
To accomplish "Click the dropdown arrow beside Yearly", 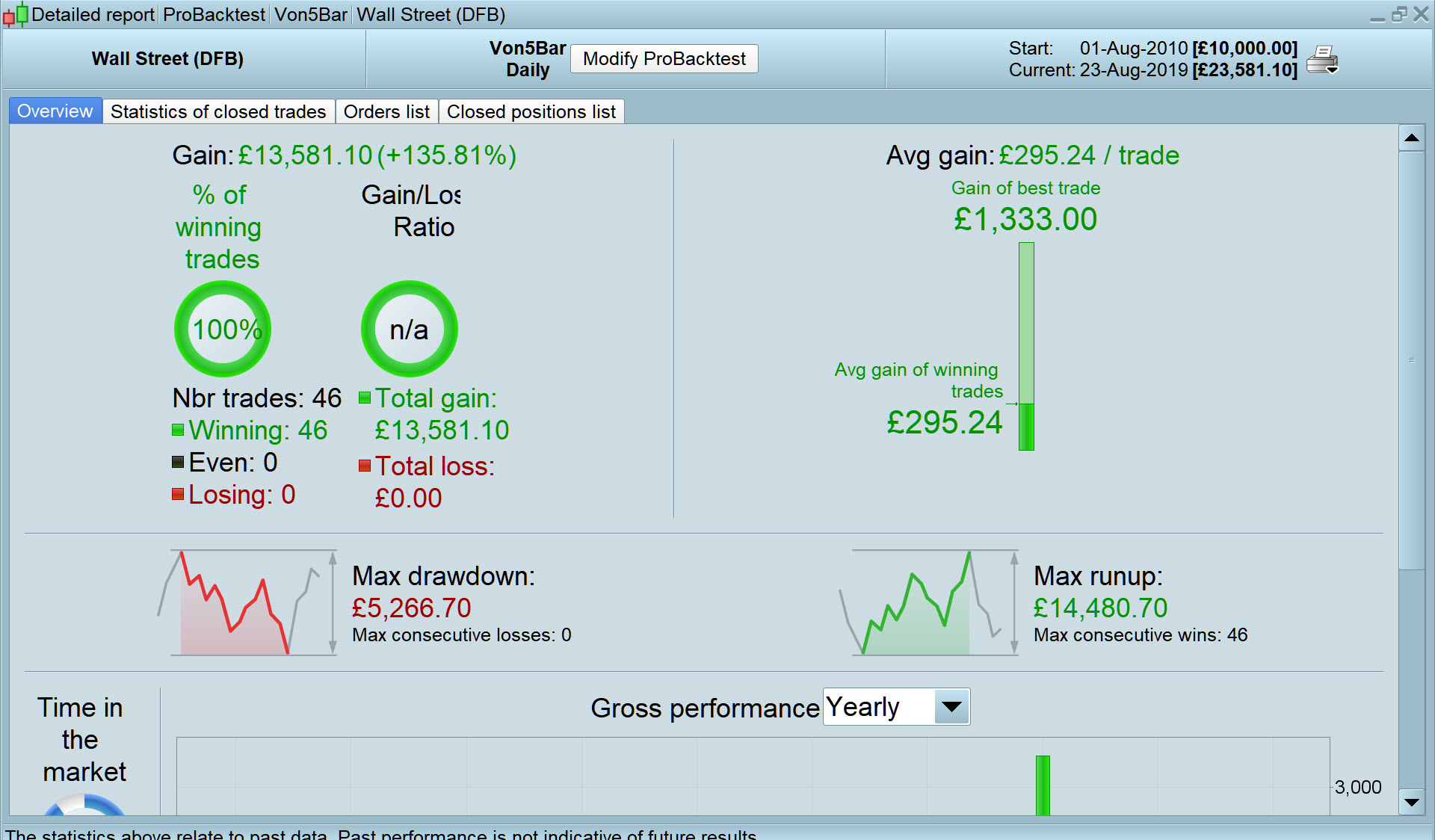I will click(951, 707).
